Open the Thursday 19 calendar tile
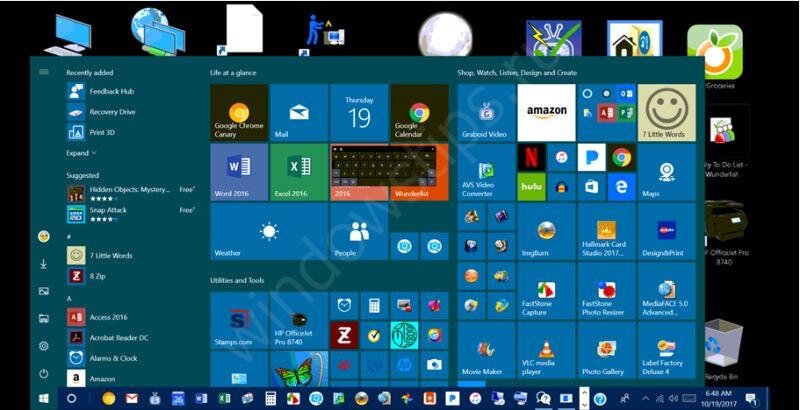800x410 pixels. (x=359, y=113)
